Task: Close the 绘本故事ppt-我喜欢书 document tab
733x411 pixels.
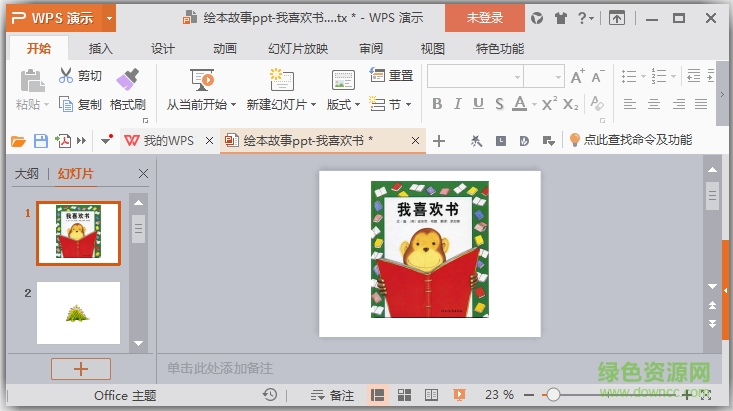Action: click(415, 140)
